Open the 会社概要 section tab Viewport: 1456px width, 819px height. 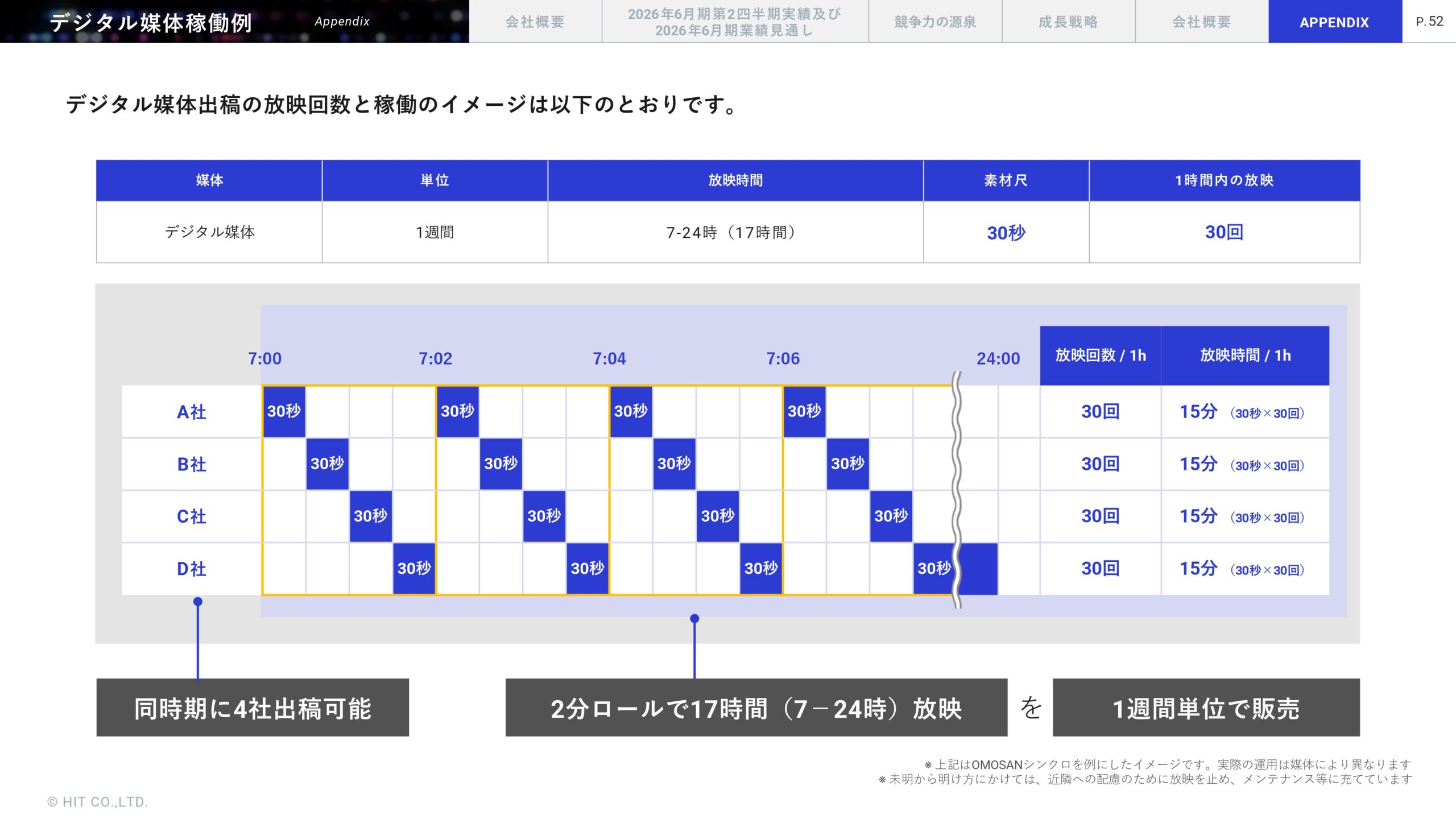click(535, 23)
